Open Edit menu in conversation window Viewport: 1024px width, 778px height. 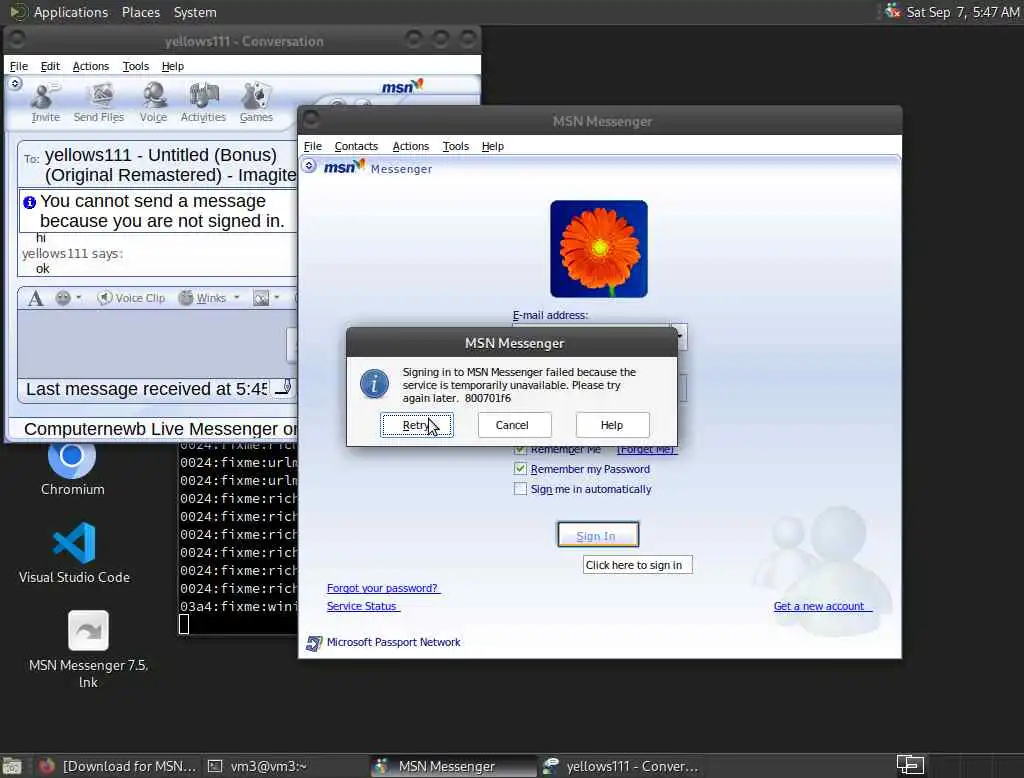(x=50, y=66)
